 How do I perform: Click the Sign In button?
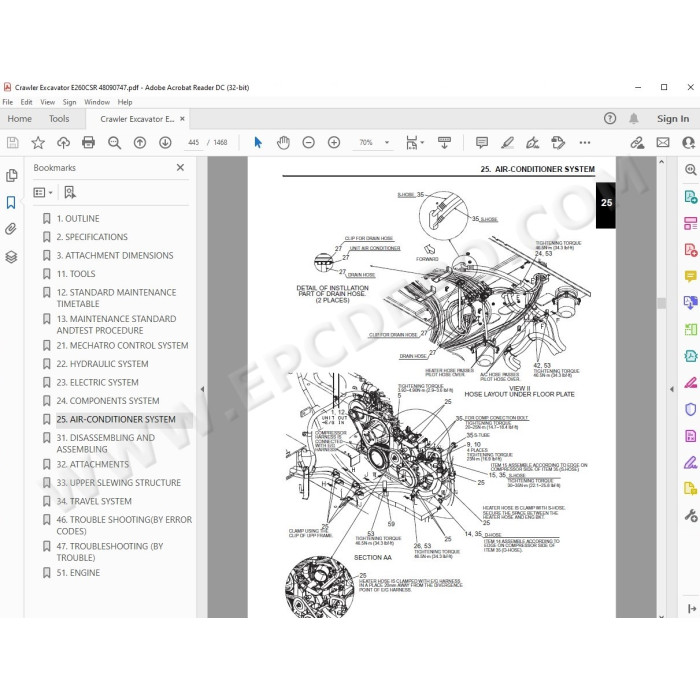(673, 119)
